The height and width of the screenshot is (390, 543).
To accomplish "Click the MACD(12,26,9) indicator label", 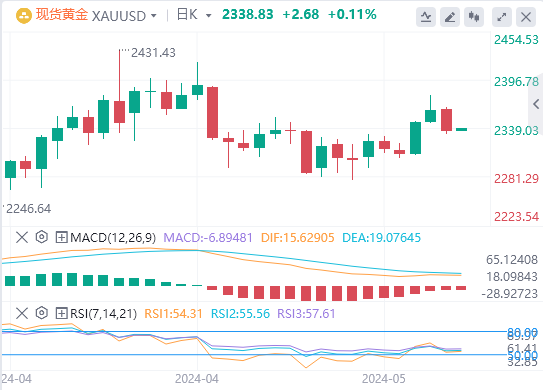I will coord(113,238).
